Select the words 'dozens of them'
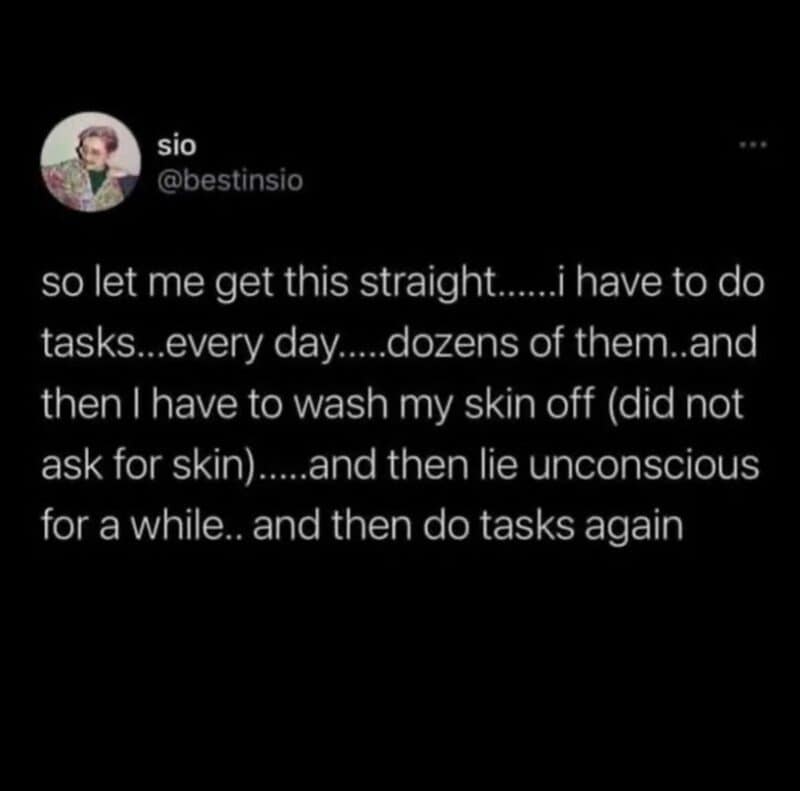Viewport: 800px width, 791px height. [526, 343]
